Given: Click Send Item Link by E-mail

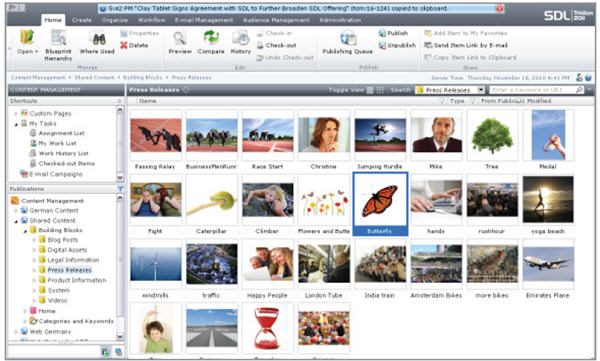Looking at the screenshot, I should [x=466, y=45].
